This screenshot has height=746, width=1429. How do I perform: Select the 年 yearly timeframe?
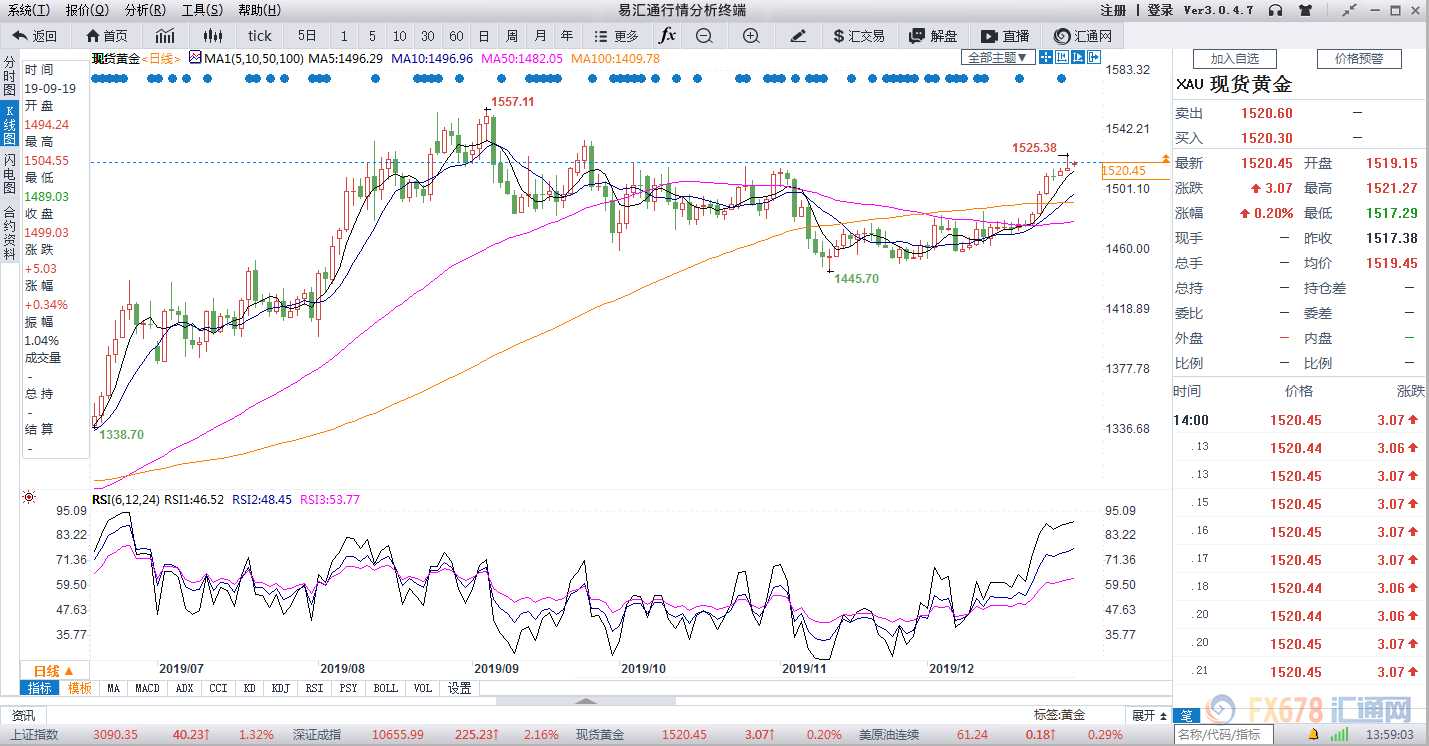tap(568, 36)
